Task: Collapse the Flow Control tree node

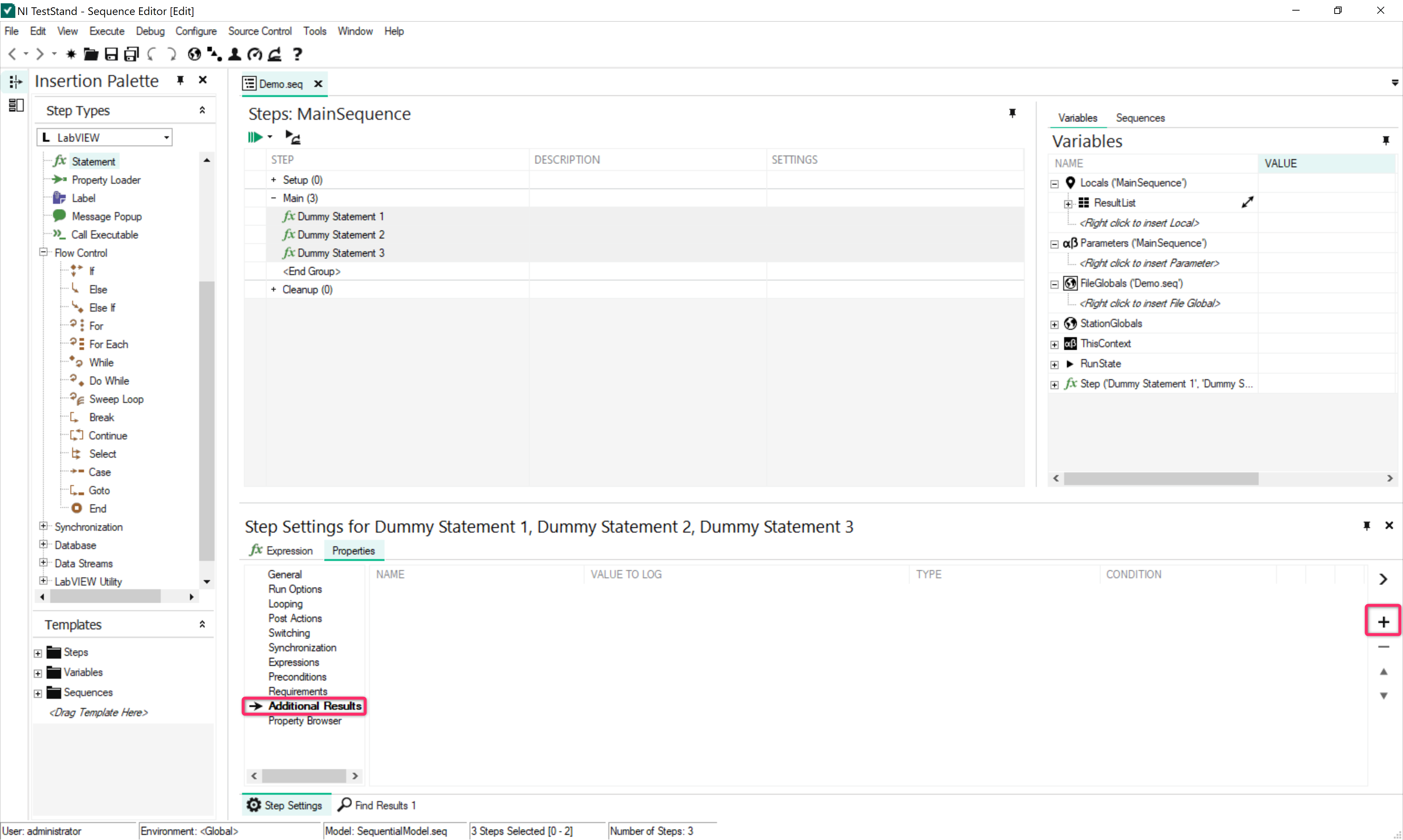Action: (x=43, y=252)
